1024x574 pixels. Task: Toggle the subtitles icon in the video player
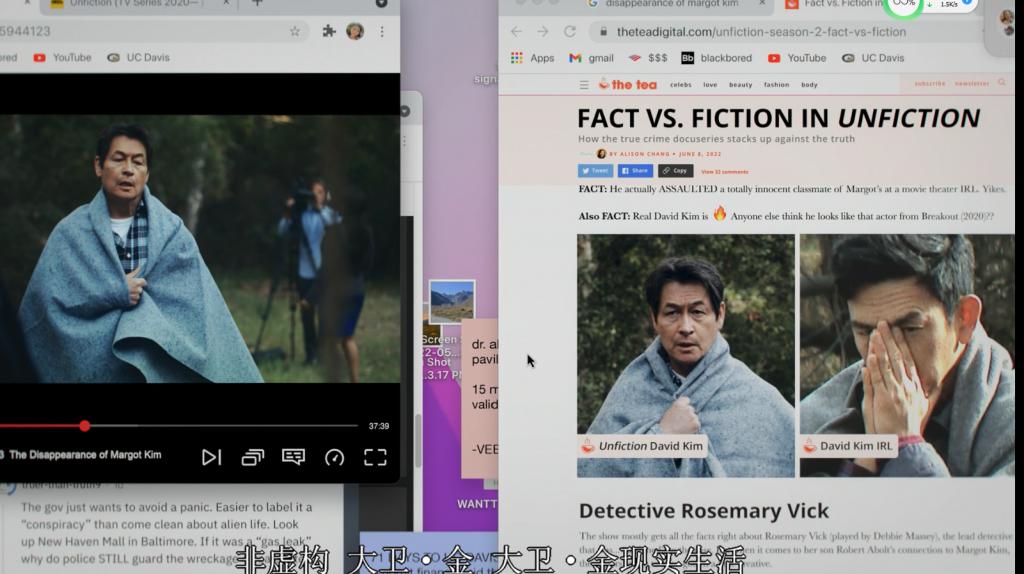click(x=293, y=456)
